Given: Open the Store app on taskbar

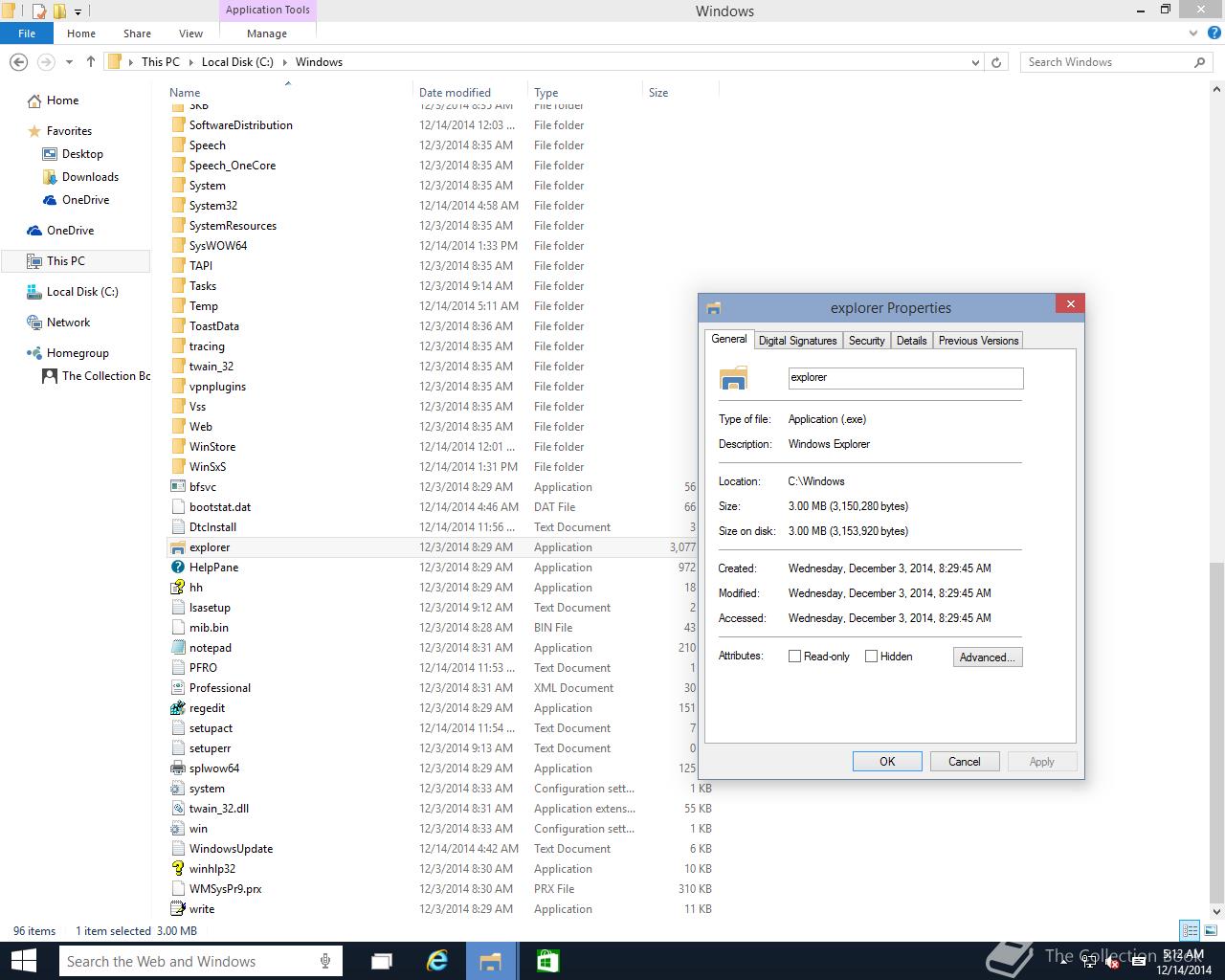Looking at the screenshot, I should (547, 961).
